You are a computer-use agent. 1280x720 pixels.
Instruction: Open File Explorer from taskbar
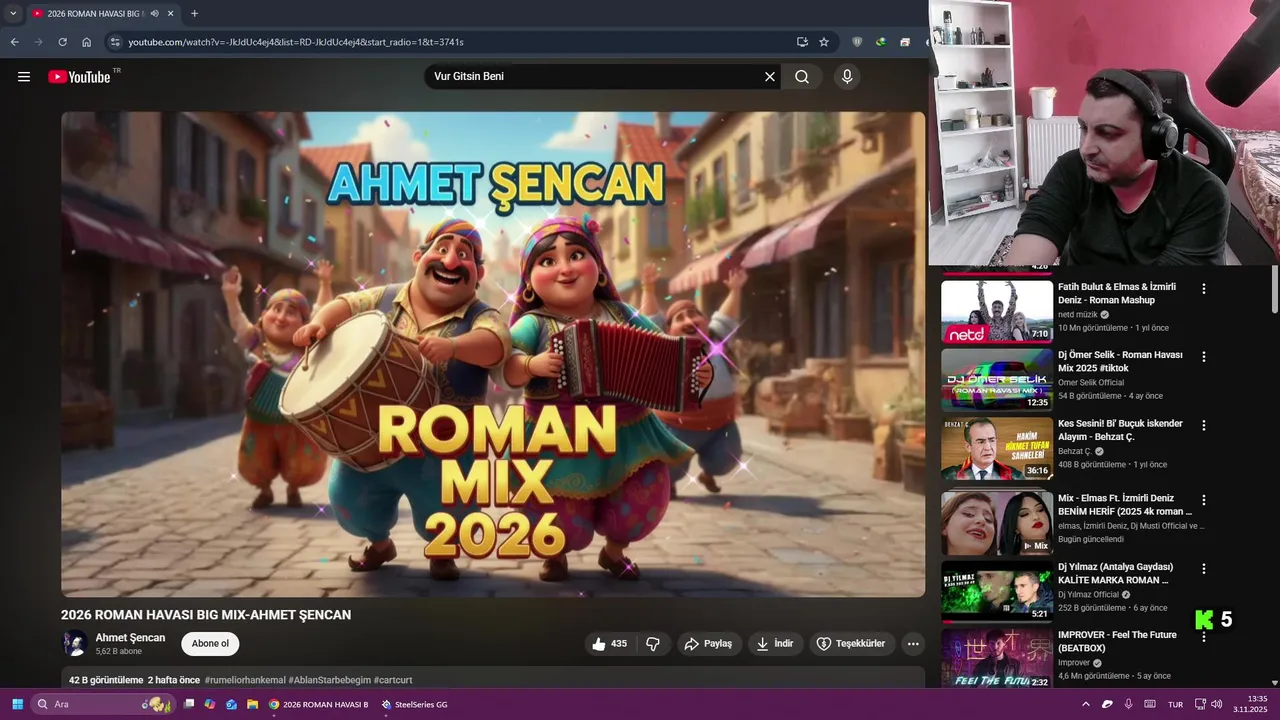[x=253, y=704]
